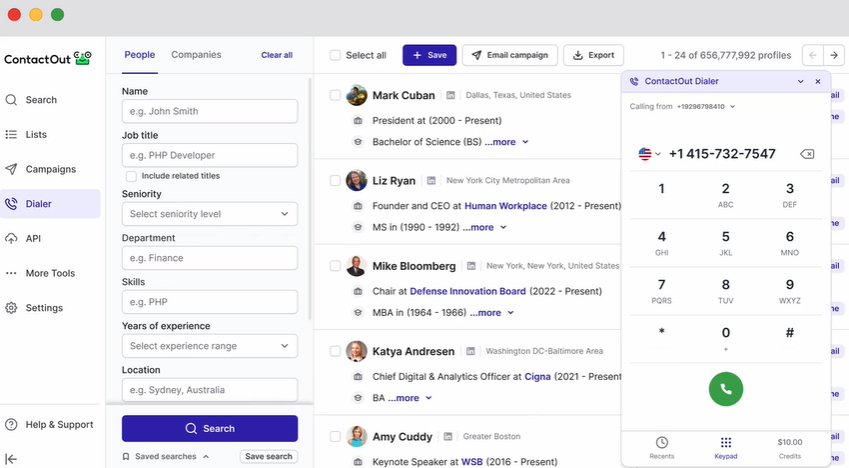
Task: Open Search from the sidebar
Action: point(31,100)
